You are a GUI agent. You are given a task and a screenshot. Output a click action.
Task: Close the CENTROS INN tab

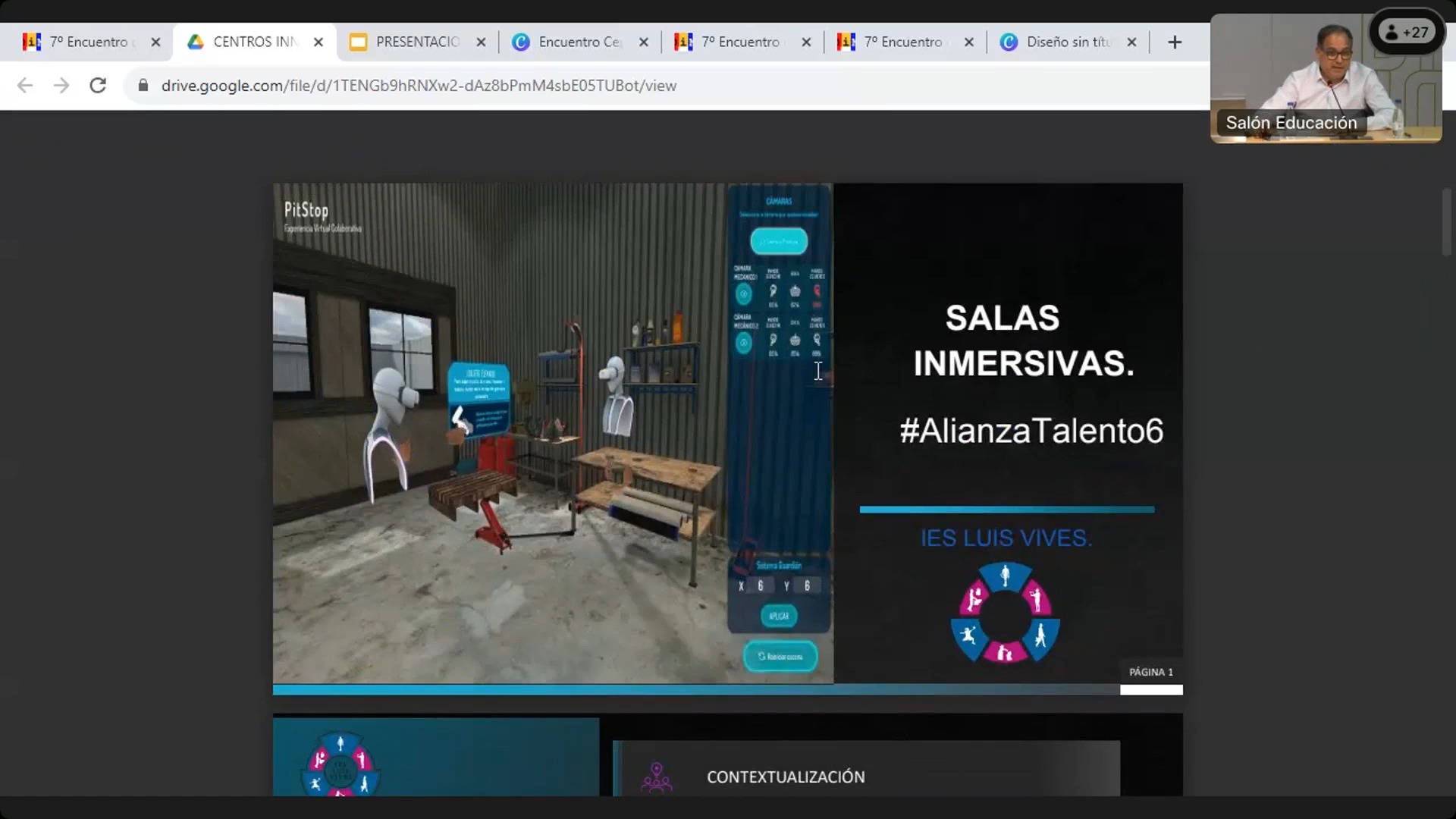[x=318, y=42]
